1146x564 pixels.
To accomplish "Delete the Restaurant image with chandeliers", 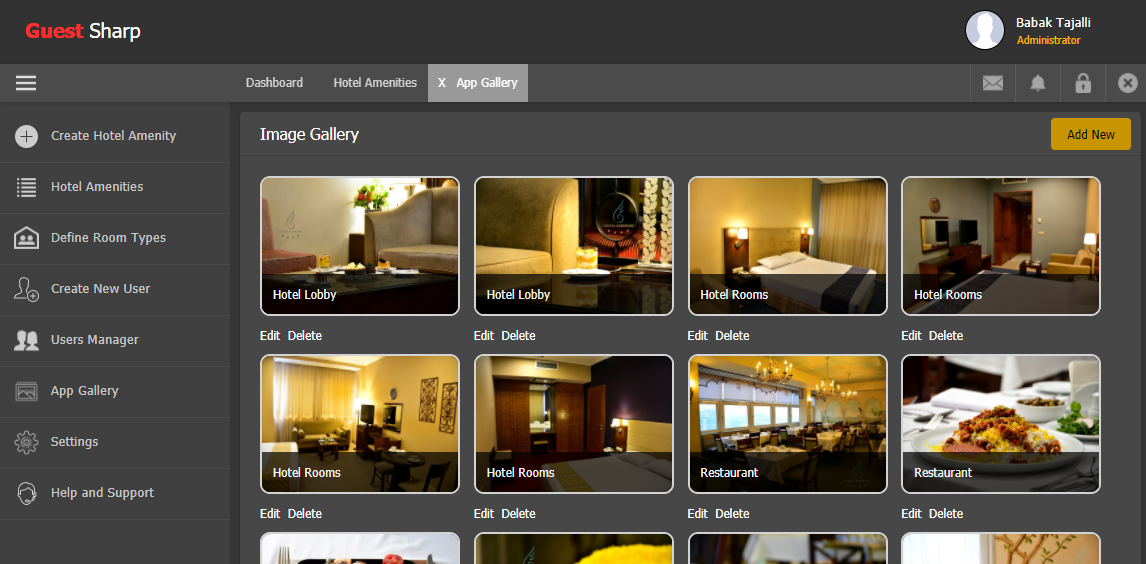I will point(732,514).
